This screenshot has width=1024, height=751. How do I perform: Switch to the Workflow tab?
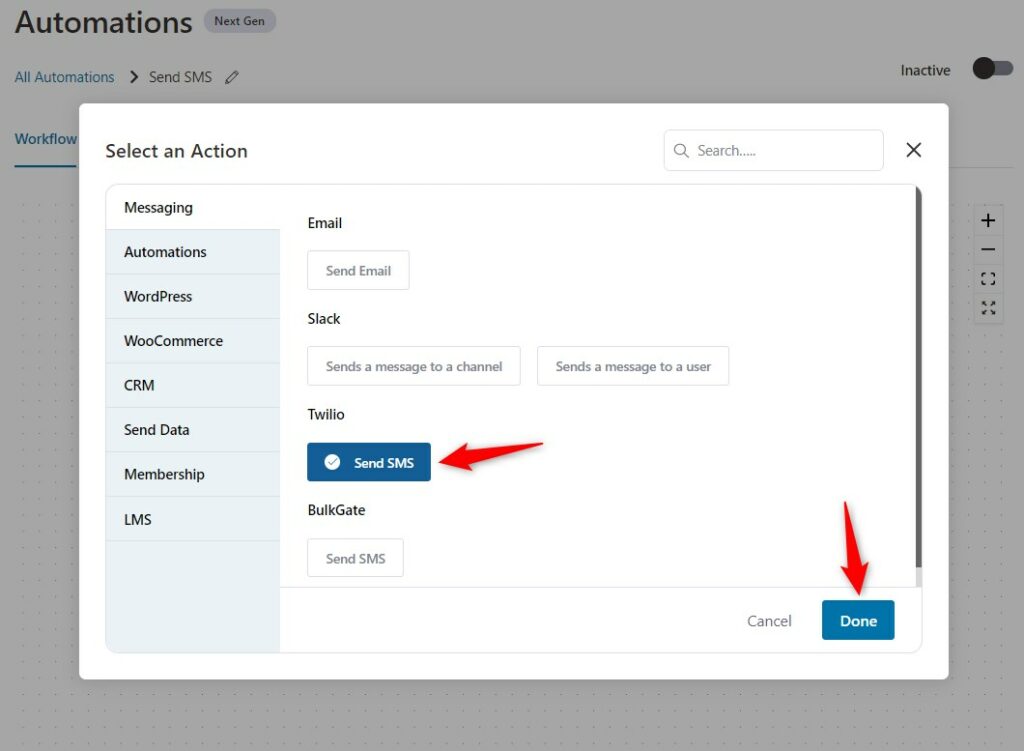[x=46, y=139]
